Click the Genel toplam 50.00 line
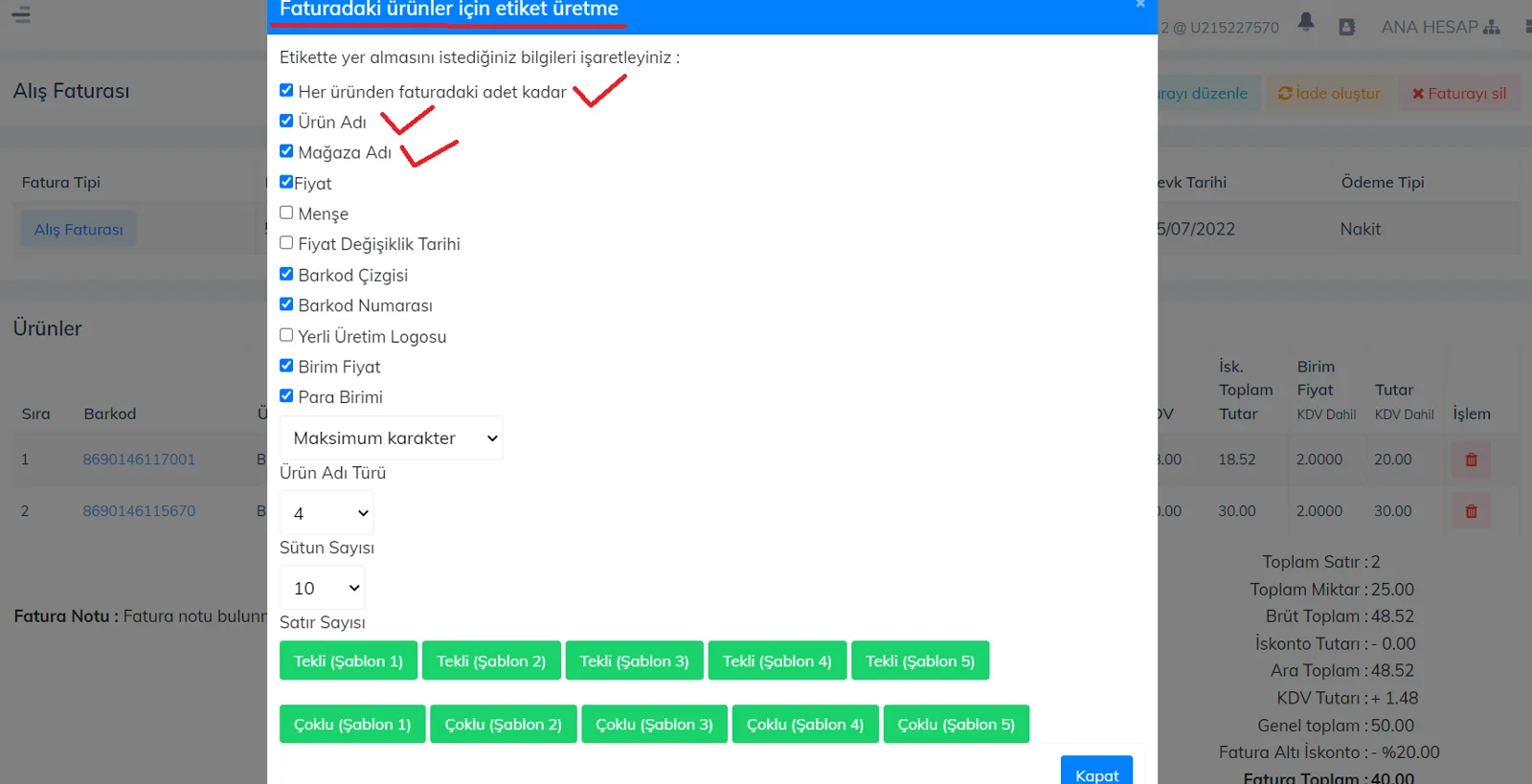This screenshot has width=1532, height=784. tap(1336, 726)
